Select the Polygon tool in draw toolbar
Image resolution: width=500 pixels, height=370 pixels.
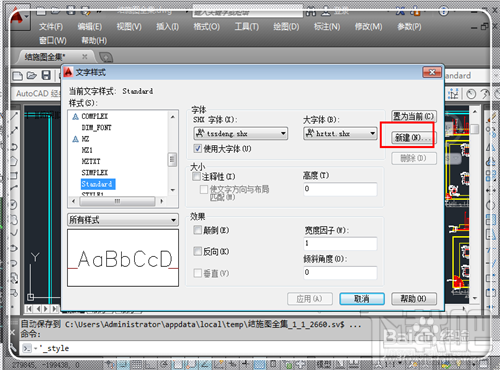pos(14,161)
